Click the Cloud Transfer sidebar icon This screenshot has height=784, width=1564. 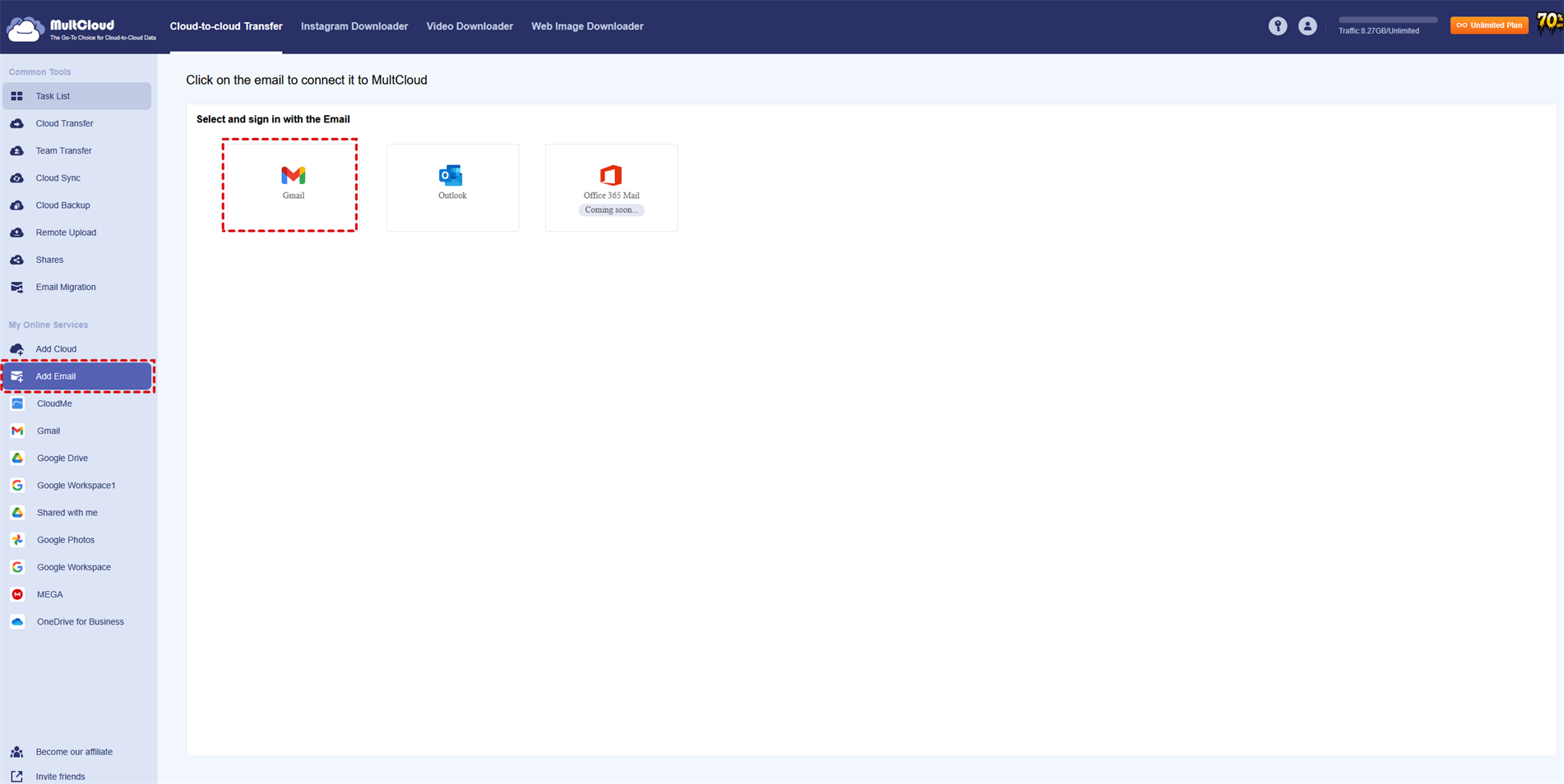coord(16,123)
